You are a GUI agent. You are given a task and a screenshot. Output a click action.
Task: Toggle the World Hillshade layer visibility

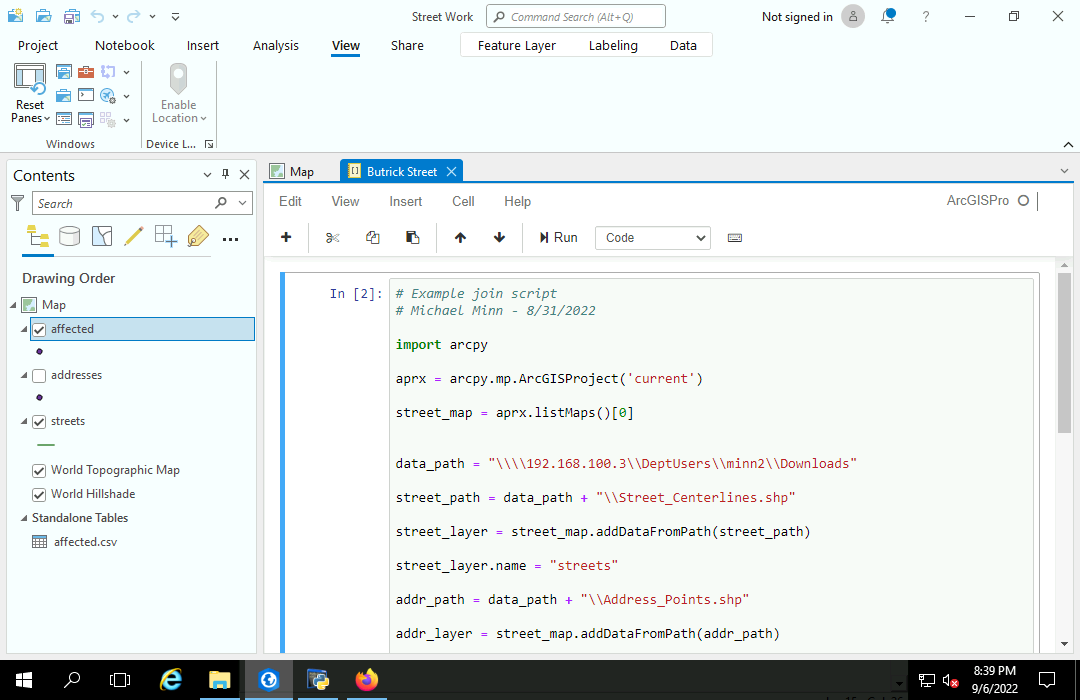38,493
